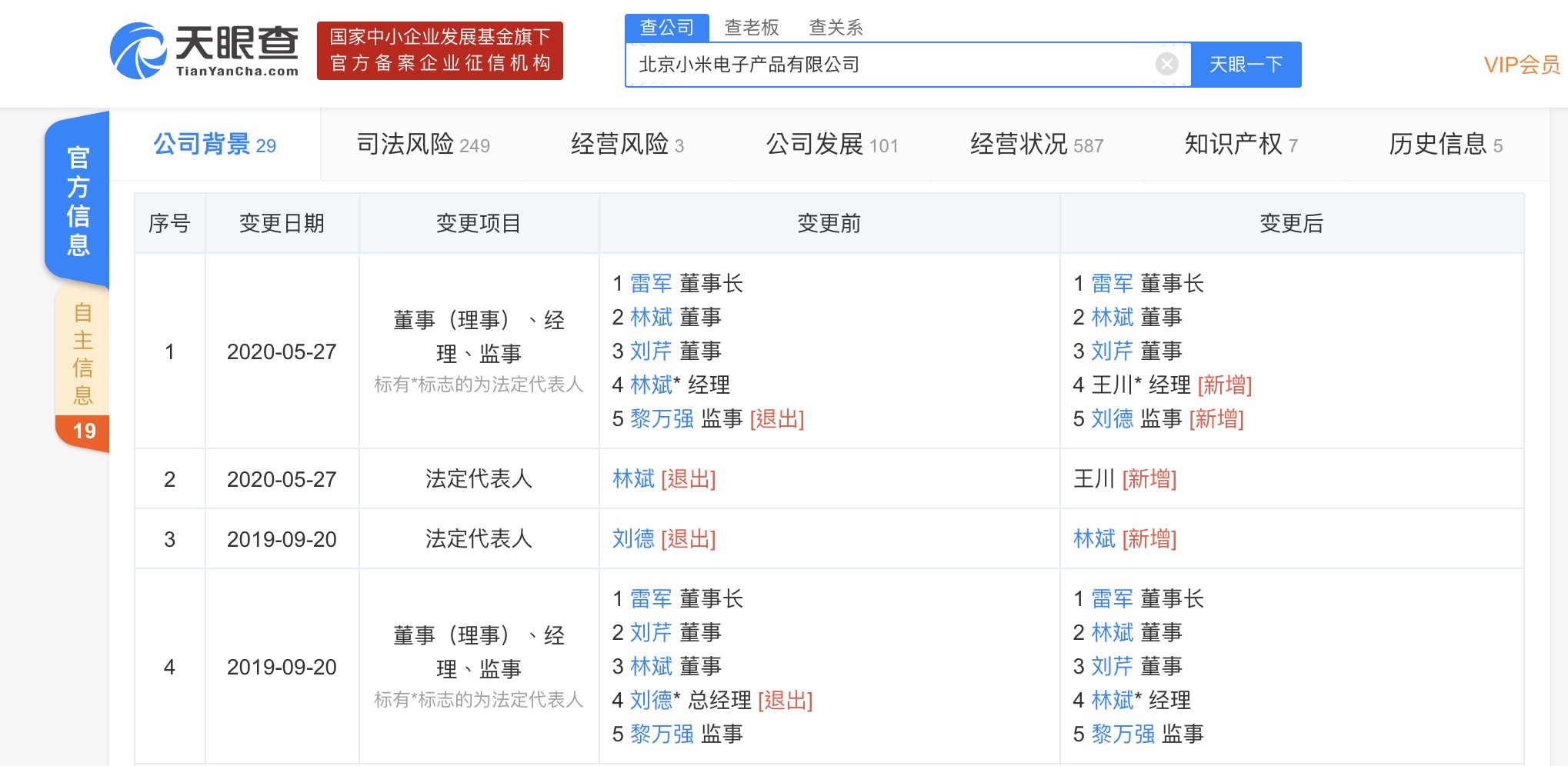The height and width of the screenshot is (766, 1568).
Task: Click the 变更日期 column header
Action: (x=282, y=224)
